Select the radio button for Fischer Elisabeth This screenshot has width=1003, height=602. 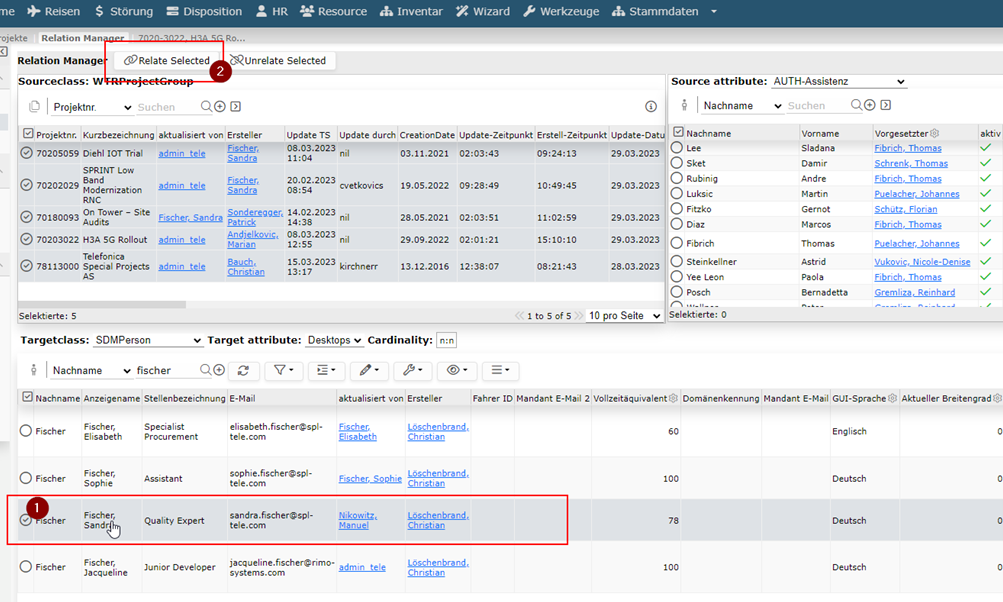(26, 431)
